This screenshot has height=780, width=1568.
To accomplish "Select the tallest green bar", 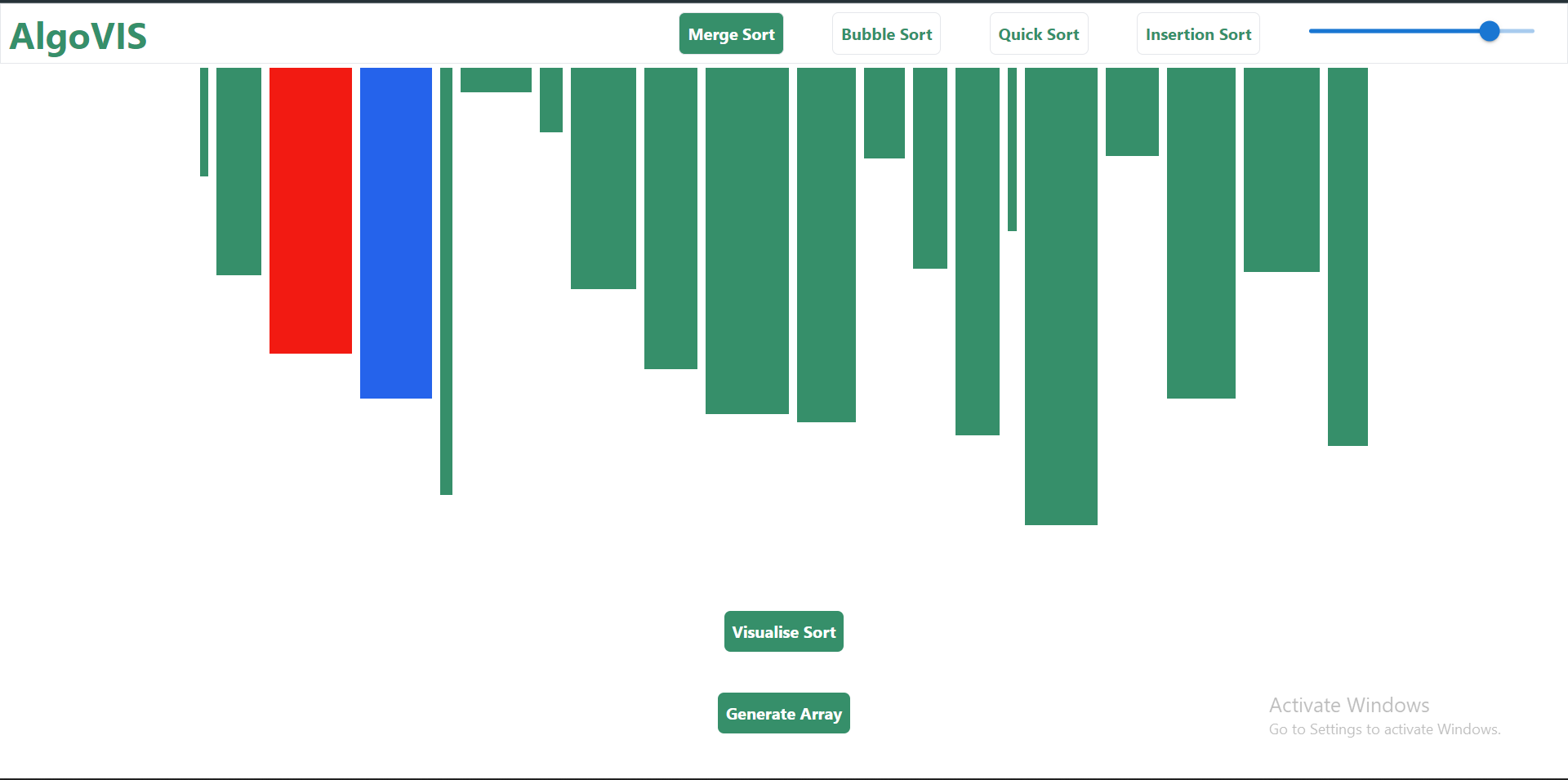I will (1061, 296).
